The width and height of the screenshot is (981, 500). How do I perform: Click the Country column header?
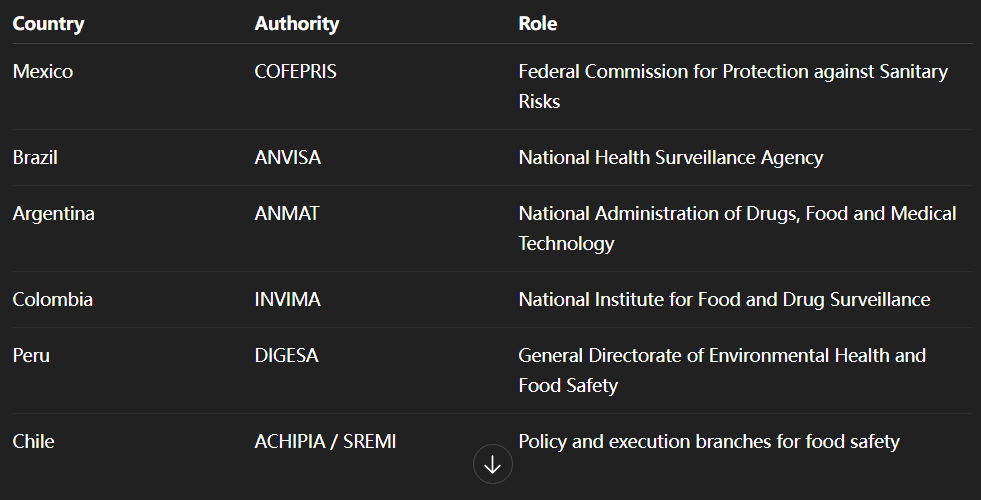48,23
